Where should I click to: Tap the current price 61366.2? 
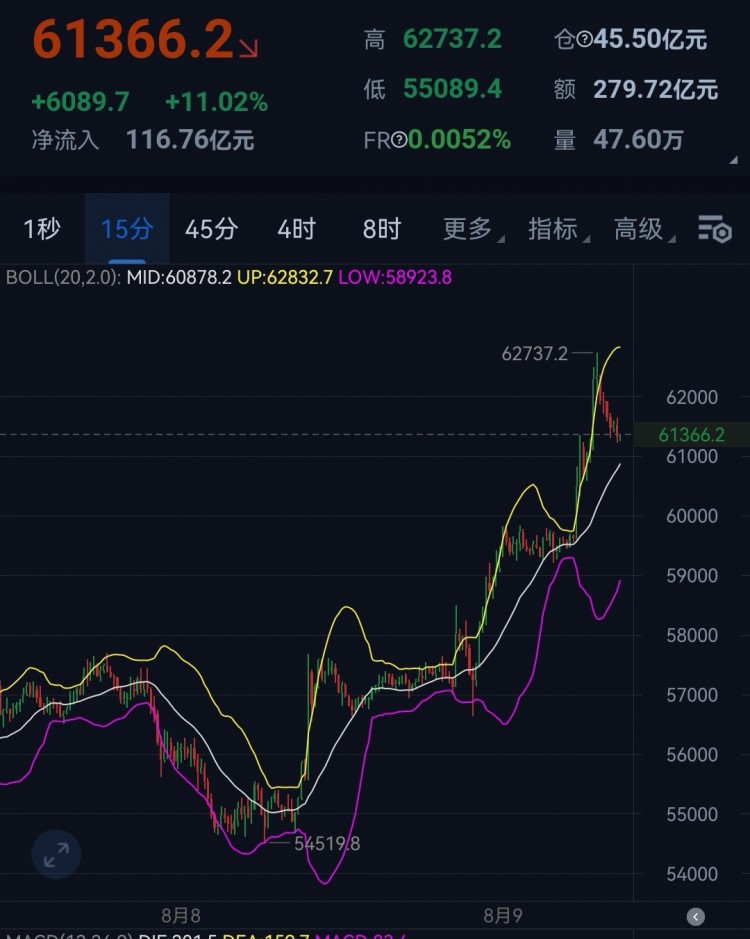[132, 40]
